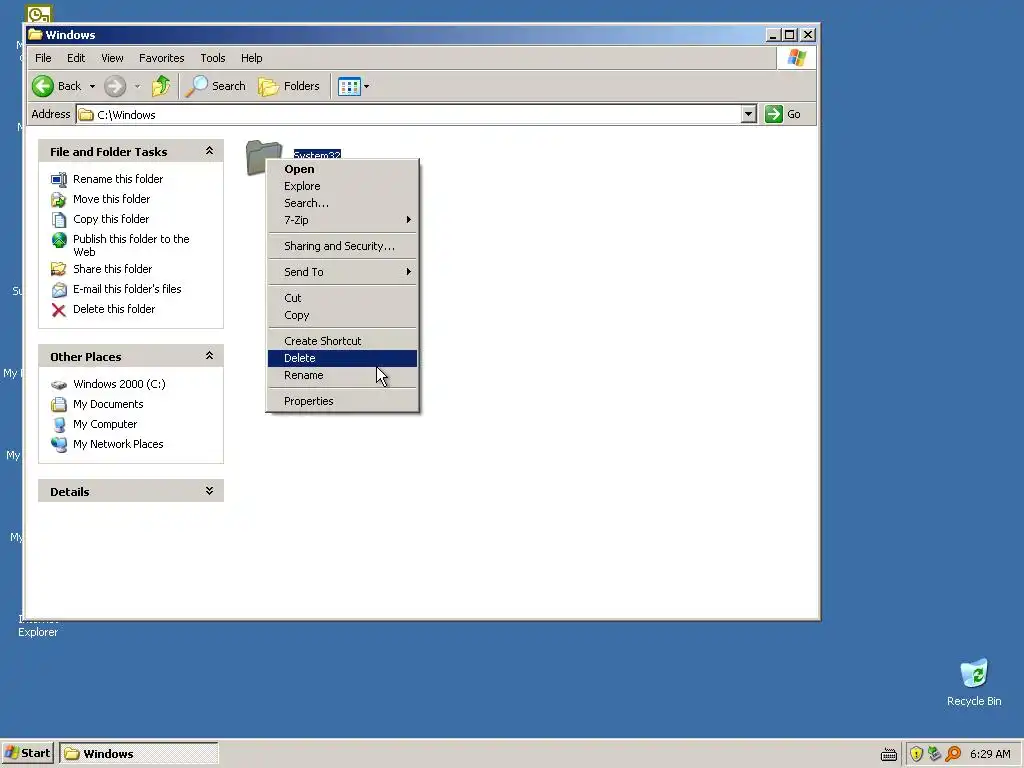Viewport: 1024px width, 768px height.
Task: Open the Views icon in toolbar
Action: [349, 86]
